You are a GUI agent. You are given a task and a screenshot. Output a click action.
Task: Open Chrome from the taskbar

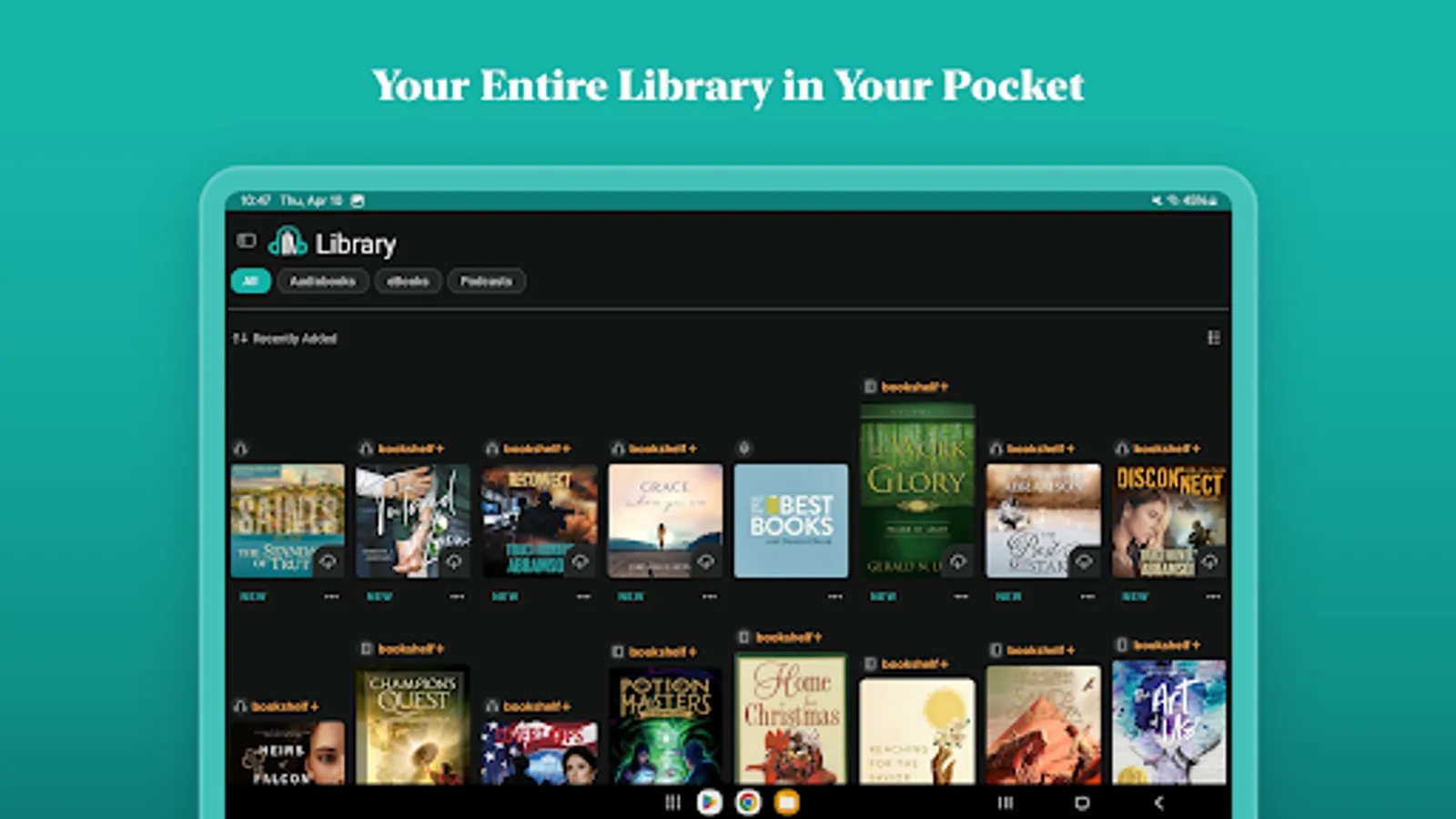tap(748, 804)
